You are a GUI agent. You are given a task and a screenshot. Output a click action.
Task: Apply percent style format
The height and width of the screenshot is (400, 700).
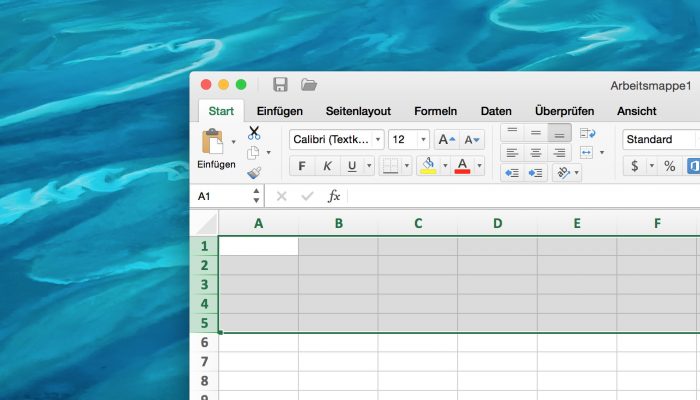click(x=669, y=167)
